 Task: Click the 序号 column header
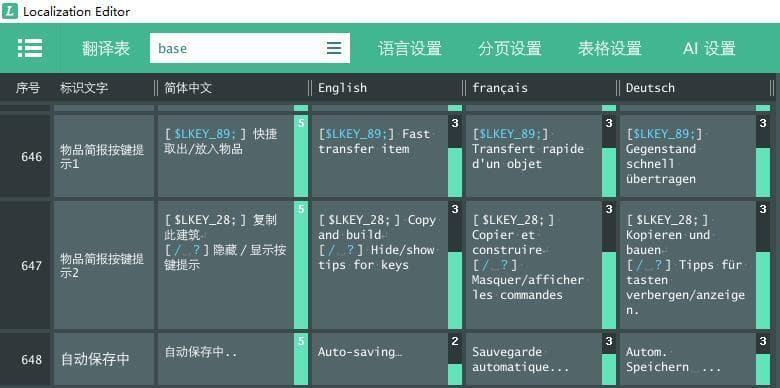point(27,88)
